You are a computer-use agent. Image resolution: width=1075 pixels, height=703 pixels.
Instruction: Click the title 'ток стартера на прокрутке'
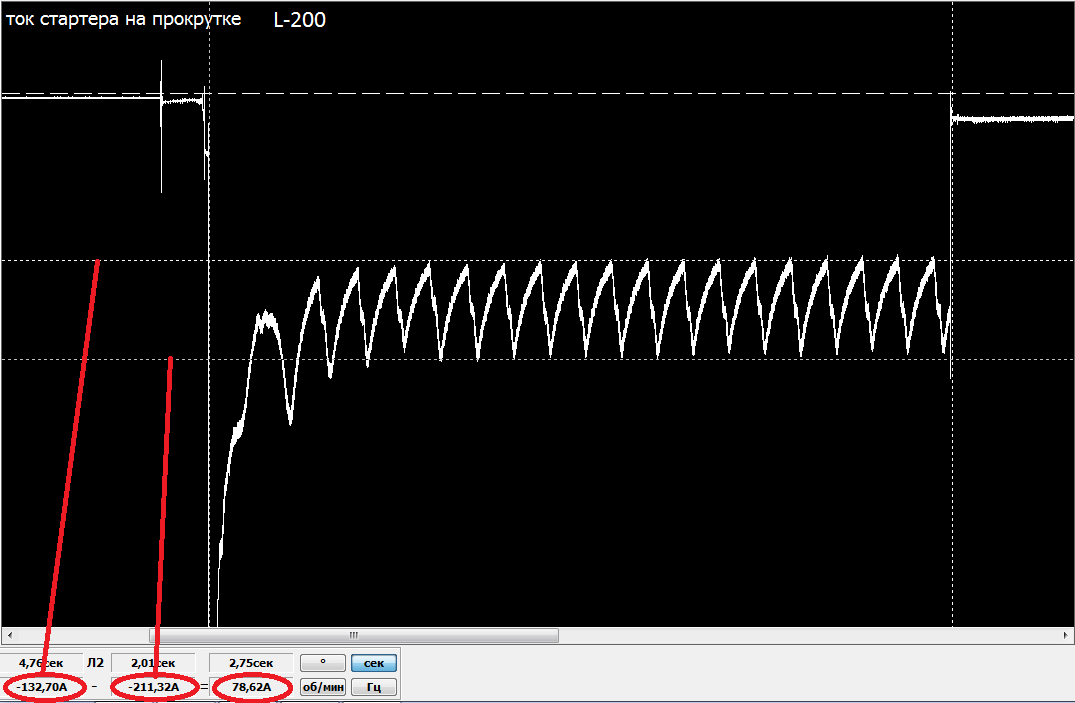point(123,19)
